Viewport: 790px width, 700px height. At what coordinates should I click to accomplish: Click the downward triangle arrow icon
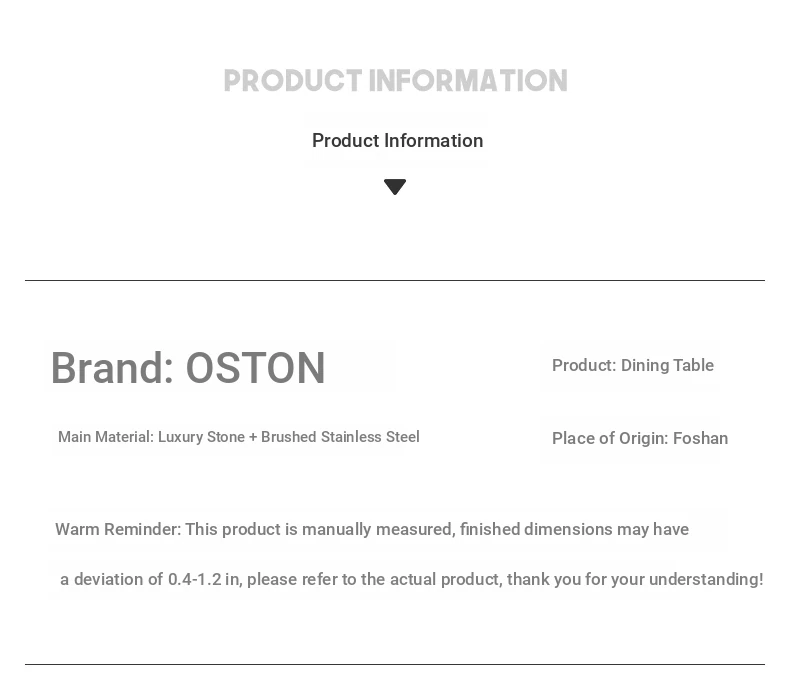[x=395, y=187]
